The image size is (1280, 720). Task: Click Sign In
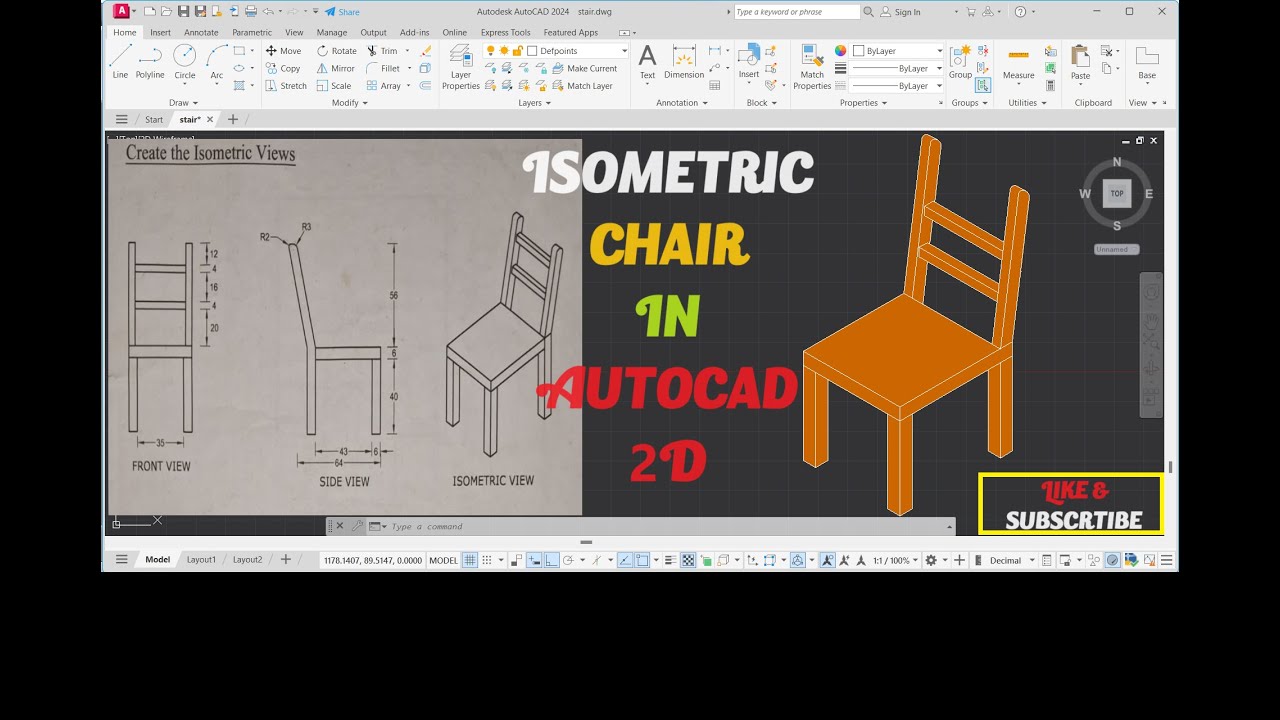[x=901, y=12]
